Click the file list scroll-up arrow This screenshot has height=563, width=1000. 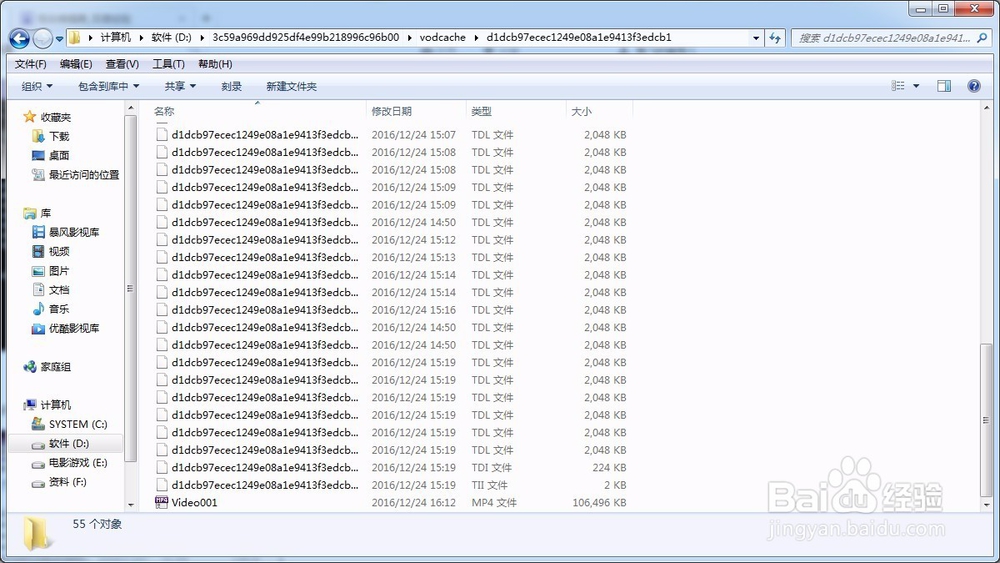986,108
